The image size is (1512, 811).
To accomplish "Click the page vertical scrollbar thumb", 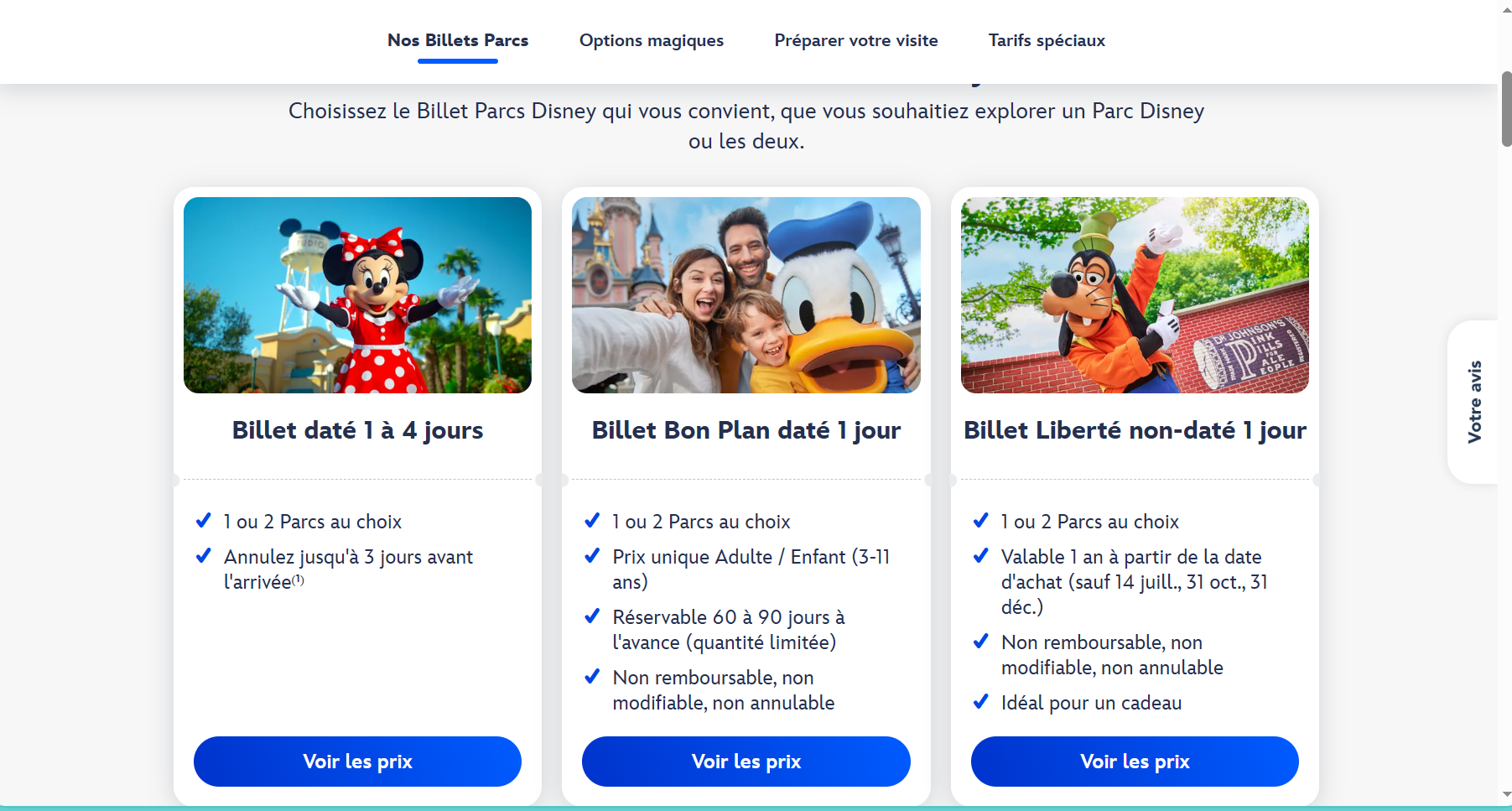I will [x=1506, y=109].
